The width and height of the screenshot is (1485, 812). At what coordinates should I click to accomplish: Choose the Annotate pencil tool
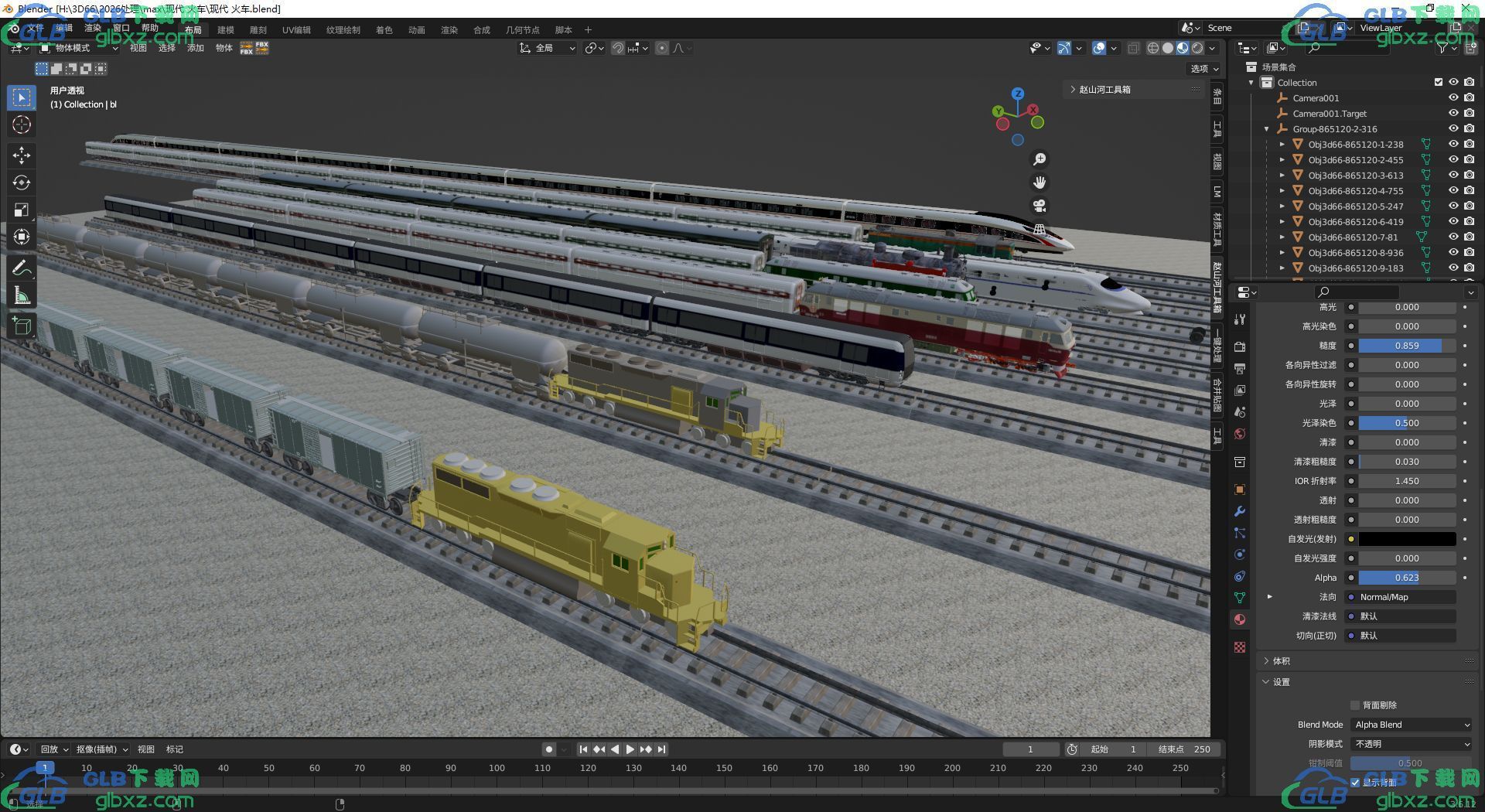pos(22,268)
